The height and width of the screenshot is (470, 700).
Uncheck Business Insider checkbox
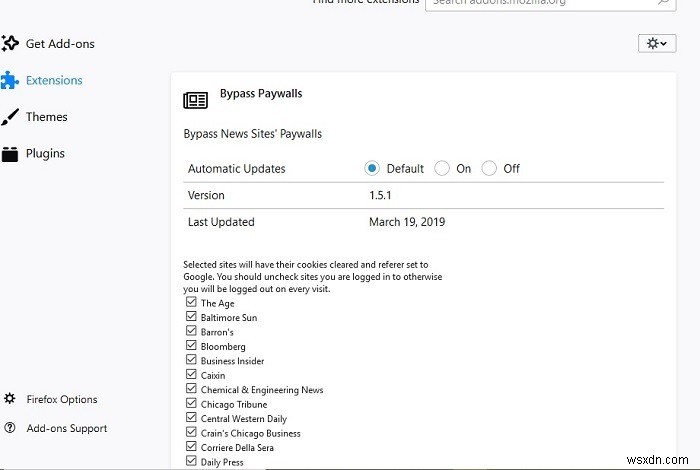coord(191,360)
